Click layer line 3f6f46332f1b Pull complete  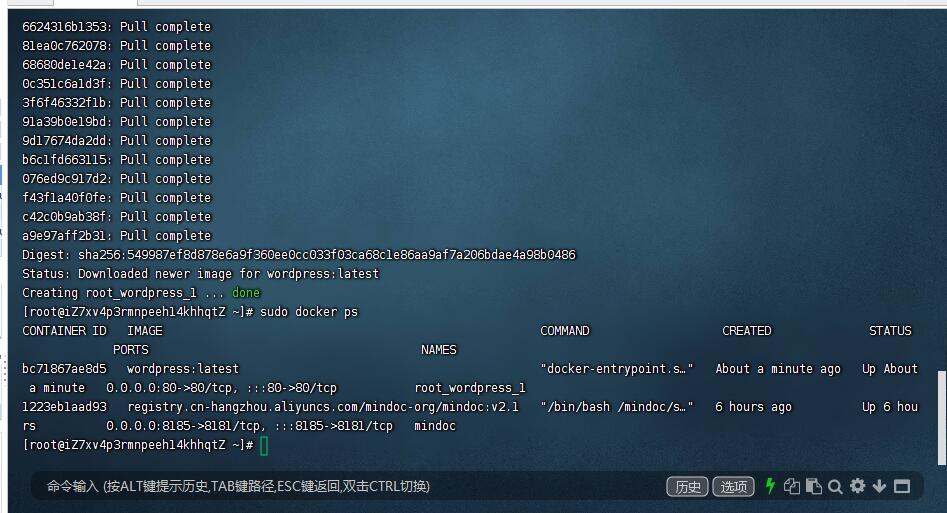(x=117, y=103)
